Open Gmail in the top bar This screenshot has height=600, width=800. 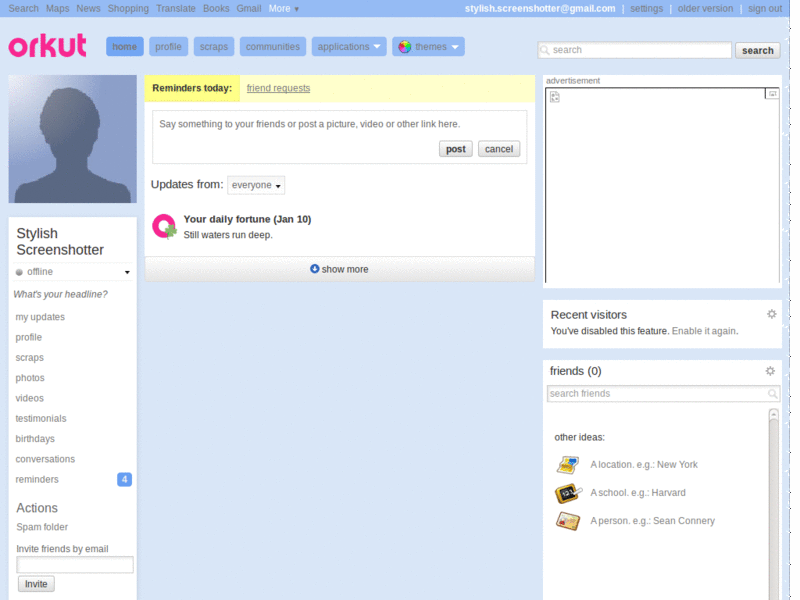click(x=249, y=9)
